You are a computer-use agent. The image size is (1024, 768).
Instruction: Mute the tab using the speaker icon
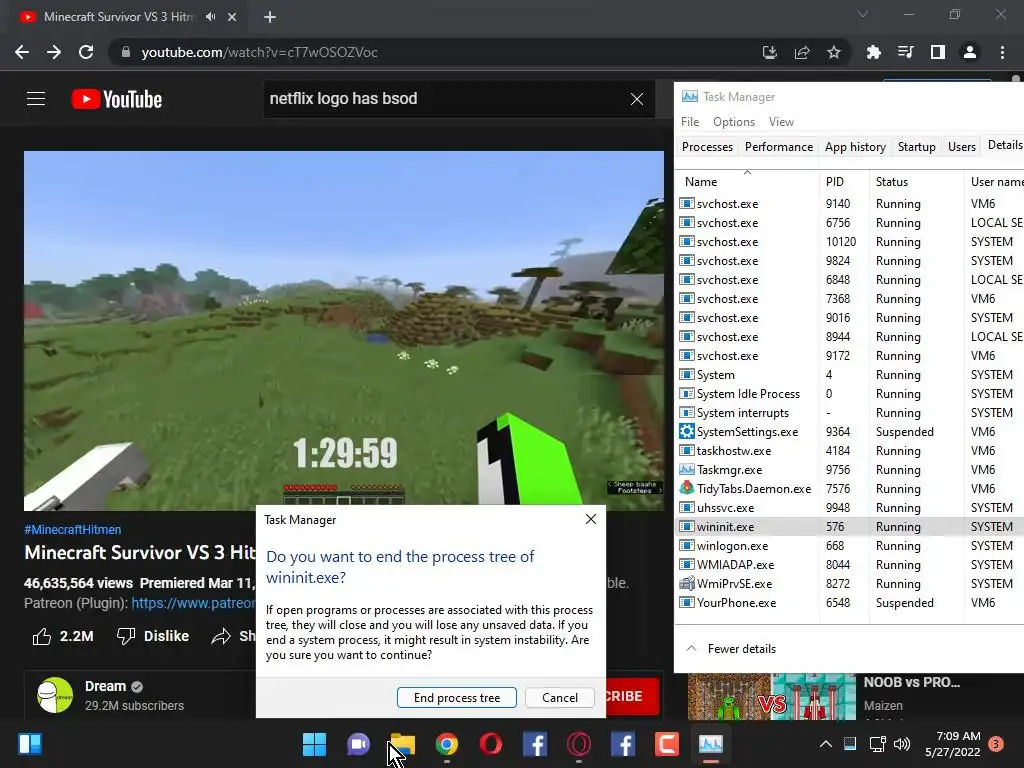(x=210, y=17)
